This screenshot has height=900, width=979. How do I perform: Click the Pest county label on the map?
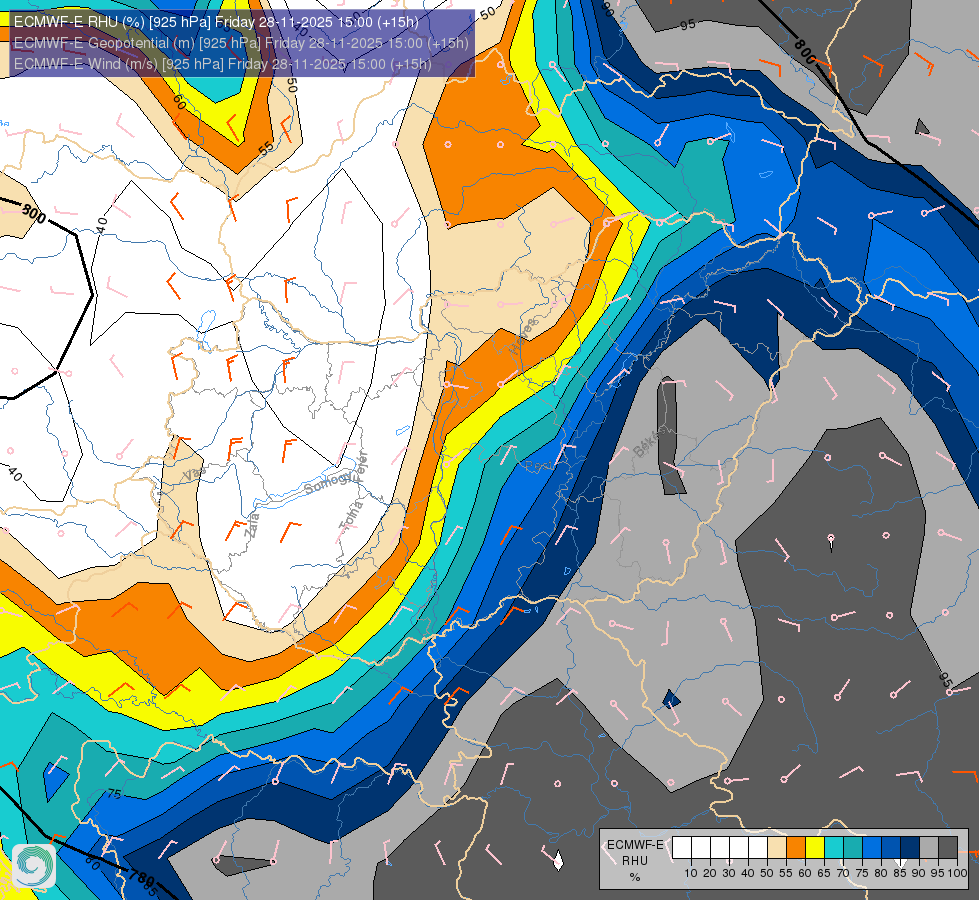pos(538,466)
